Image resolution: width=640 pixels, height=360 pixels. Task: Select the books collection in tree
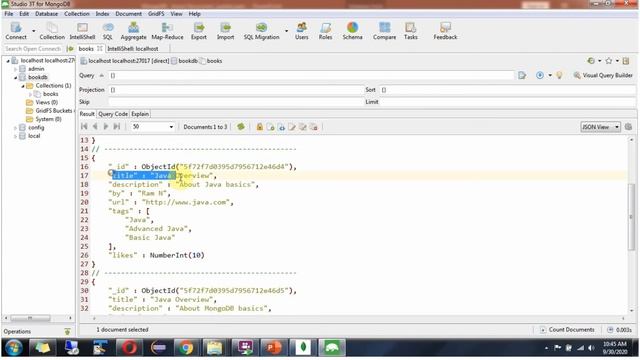pyautogui.click(x=46, y=94)
